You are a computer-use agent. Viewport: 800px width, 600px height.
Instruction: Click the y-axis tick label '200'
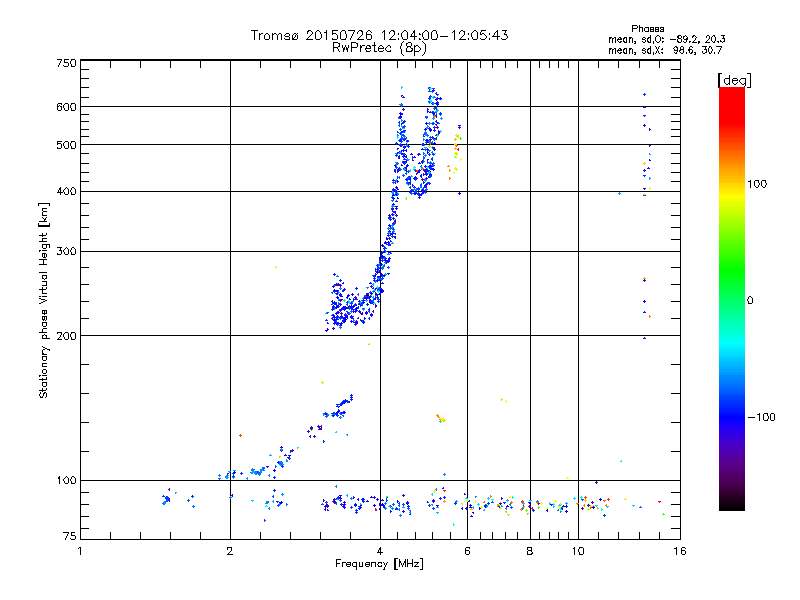(66, 336)
